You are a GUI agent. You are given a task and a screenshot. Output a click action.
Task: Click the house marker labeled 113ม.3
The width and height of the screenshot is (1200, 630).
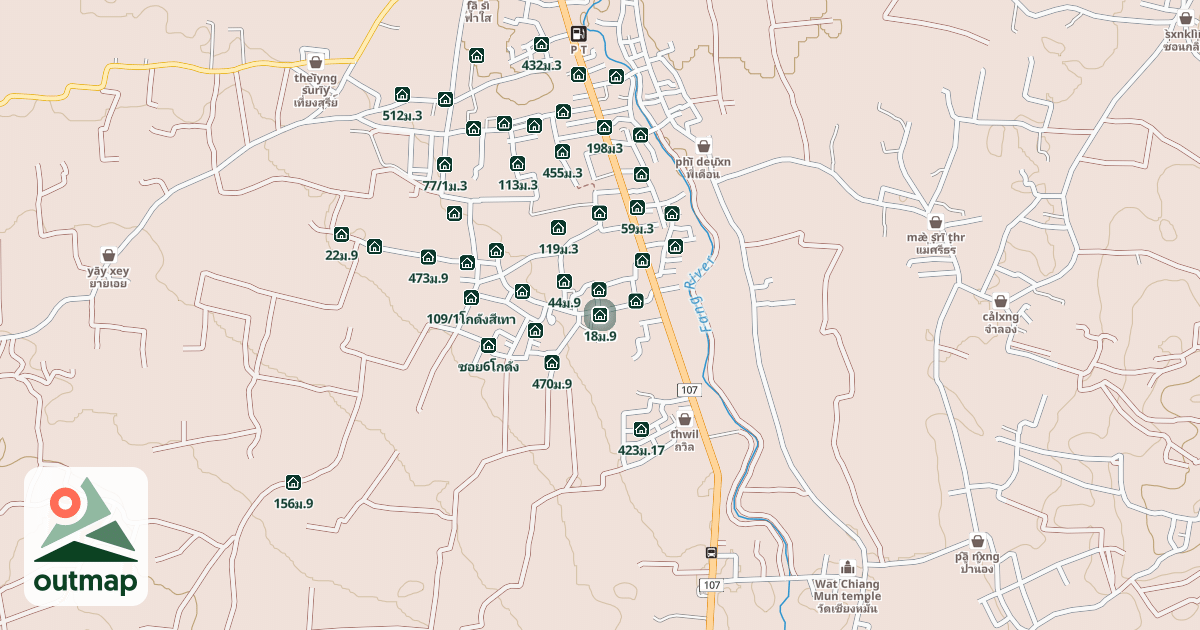pyautogui.click(x=517, y=163)
